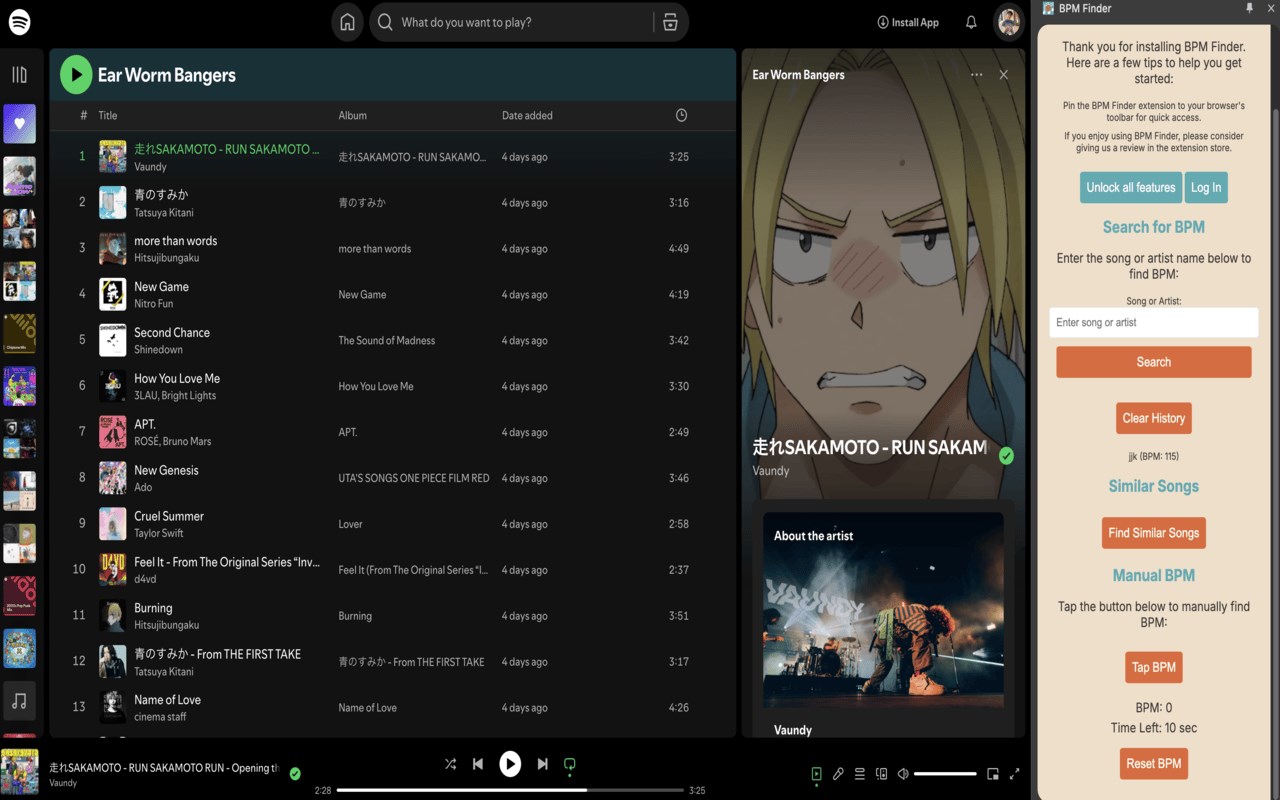The height and width of the screenshot is (800, 1280).
Task: Open album link 'UTA'S SONGS ONE PIECE FILM RED'
Action: tap(414, 478)
